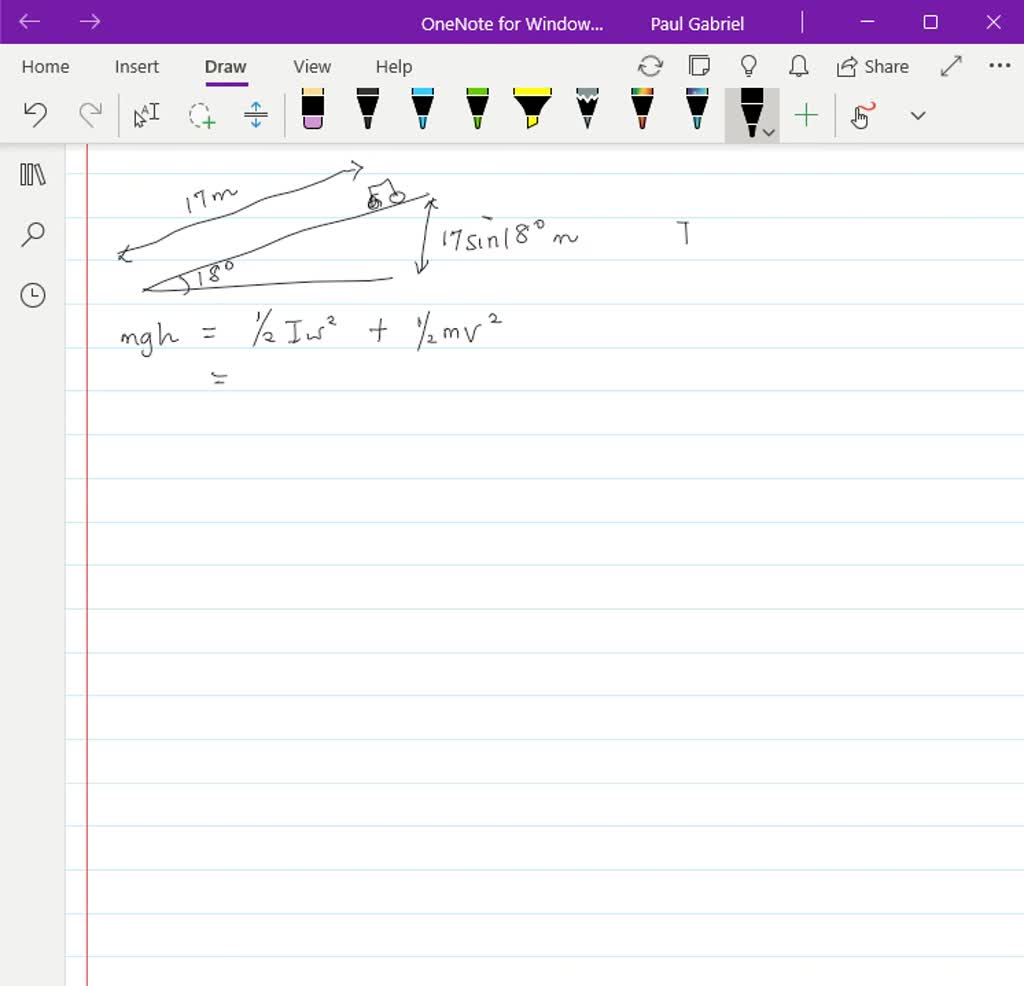Click the Share button

873,67
